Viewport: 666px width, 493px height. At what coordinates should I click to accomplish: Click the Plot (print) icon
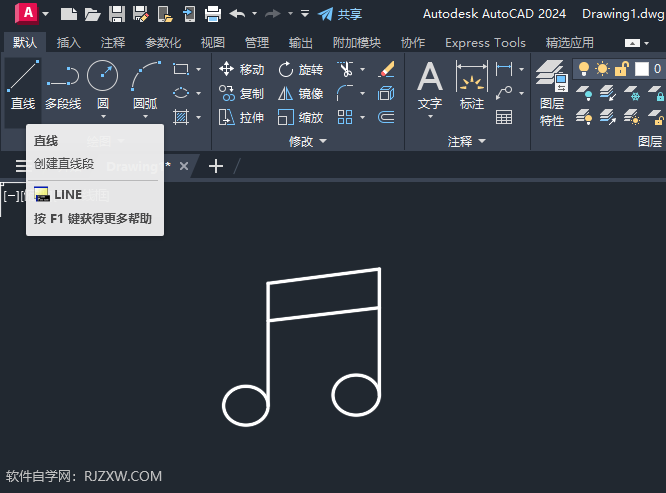[x=213, y=14]
